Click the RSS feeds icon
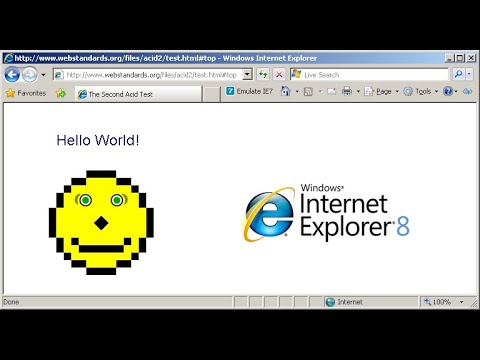The image size is (480, 360). [x=308, y=91]
